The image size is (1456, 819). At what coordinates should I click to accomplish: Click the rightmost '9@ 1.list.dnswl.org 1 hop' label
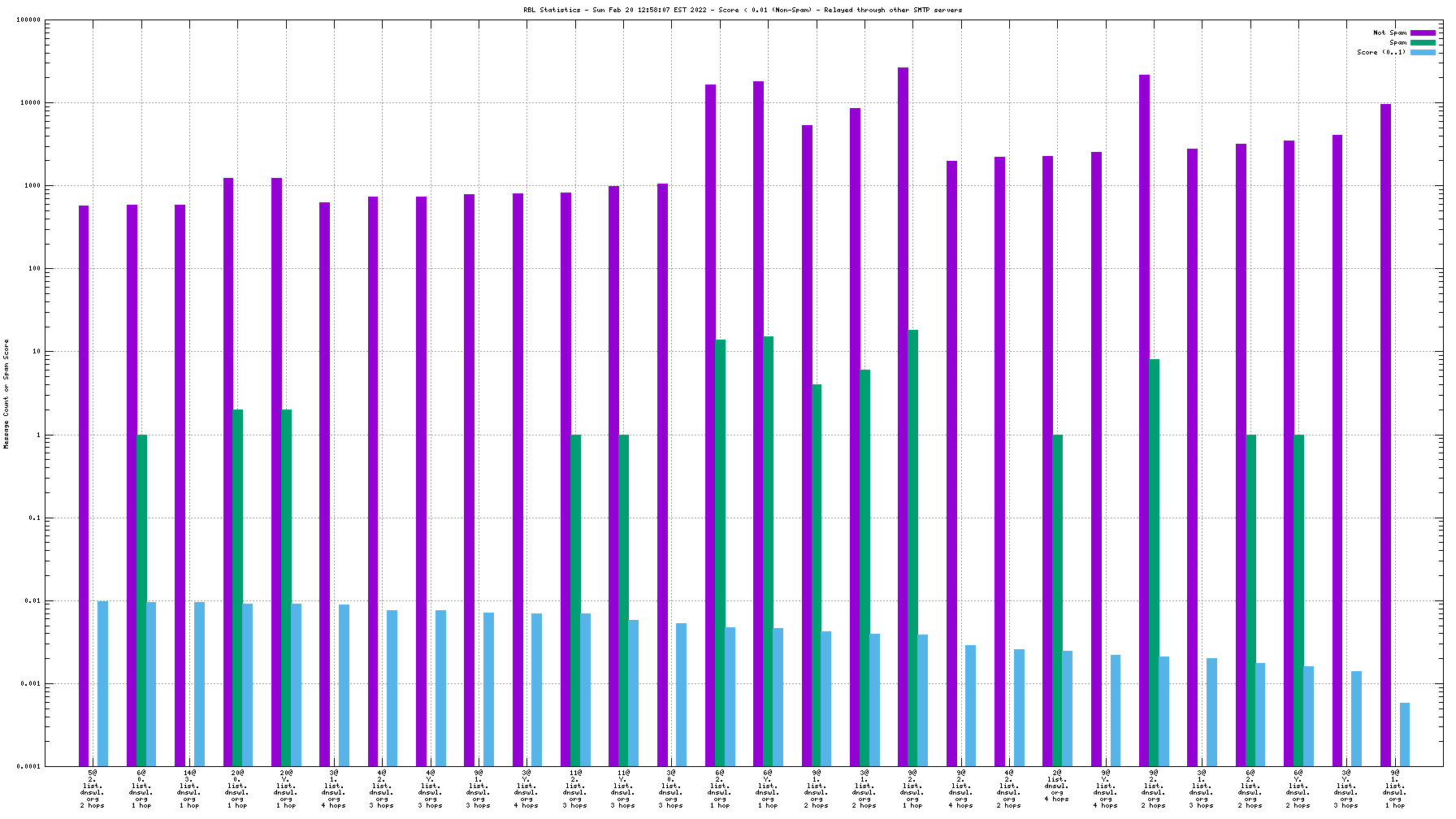[1395, 789]
